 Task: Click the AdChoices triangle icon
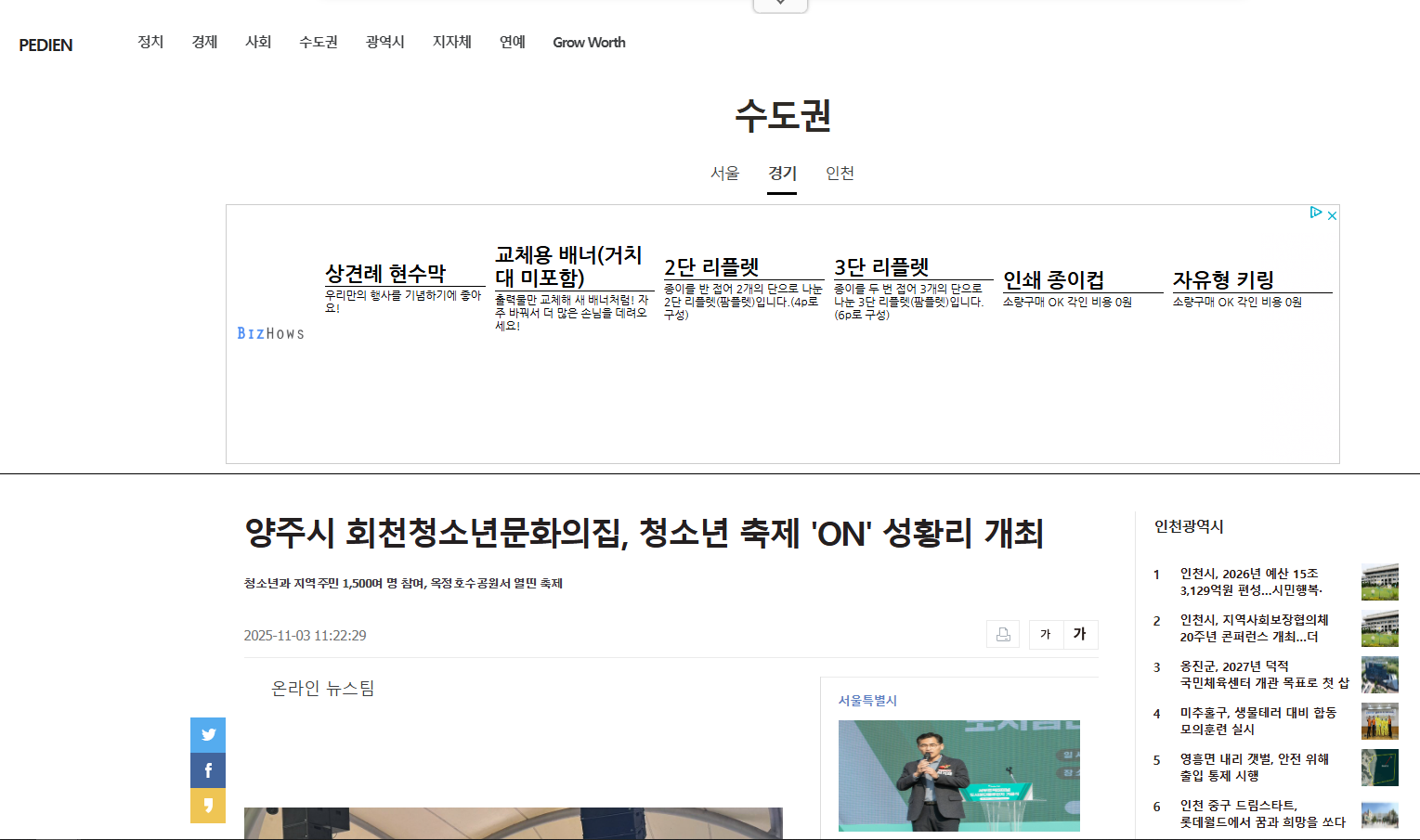pyautogui.click(x=1315, y=213)
